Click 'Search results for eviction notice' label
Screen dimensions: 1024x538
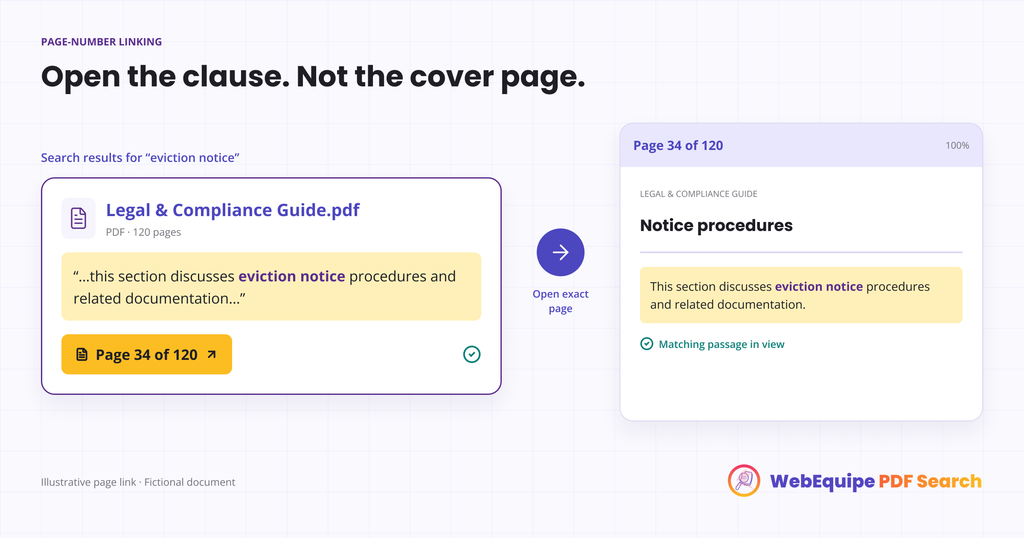point(140,157)
